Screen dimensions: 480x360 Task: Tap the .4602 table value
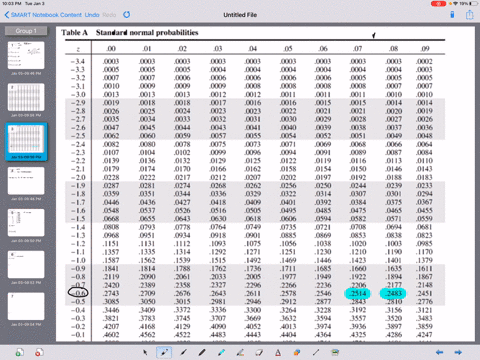tap(111, 334)
